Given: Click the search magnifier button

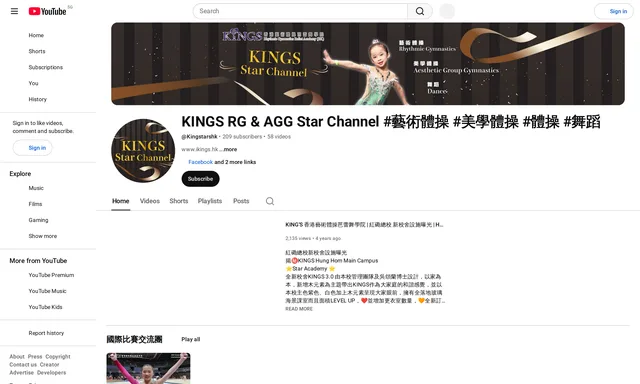Looking at the screenshot, I should (x=420, y=11).
